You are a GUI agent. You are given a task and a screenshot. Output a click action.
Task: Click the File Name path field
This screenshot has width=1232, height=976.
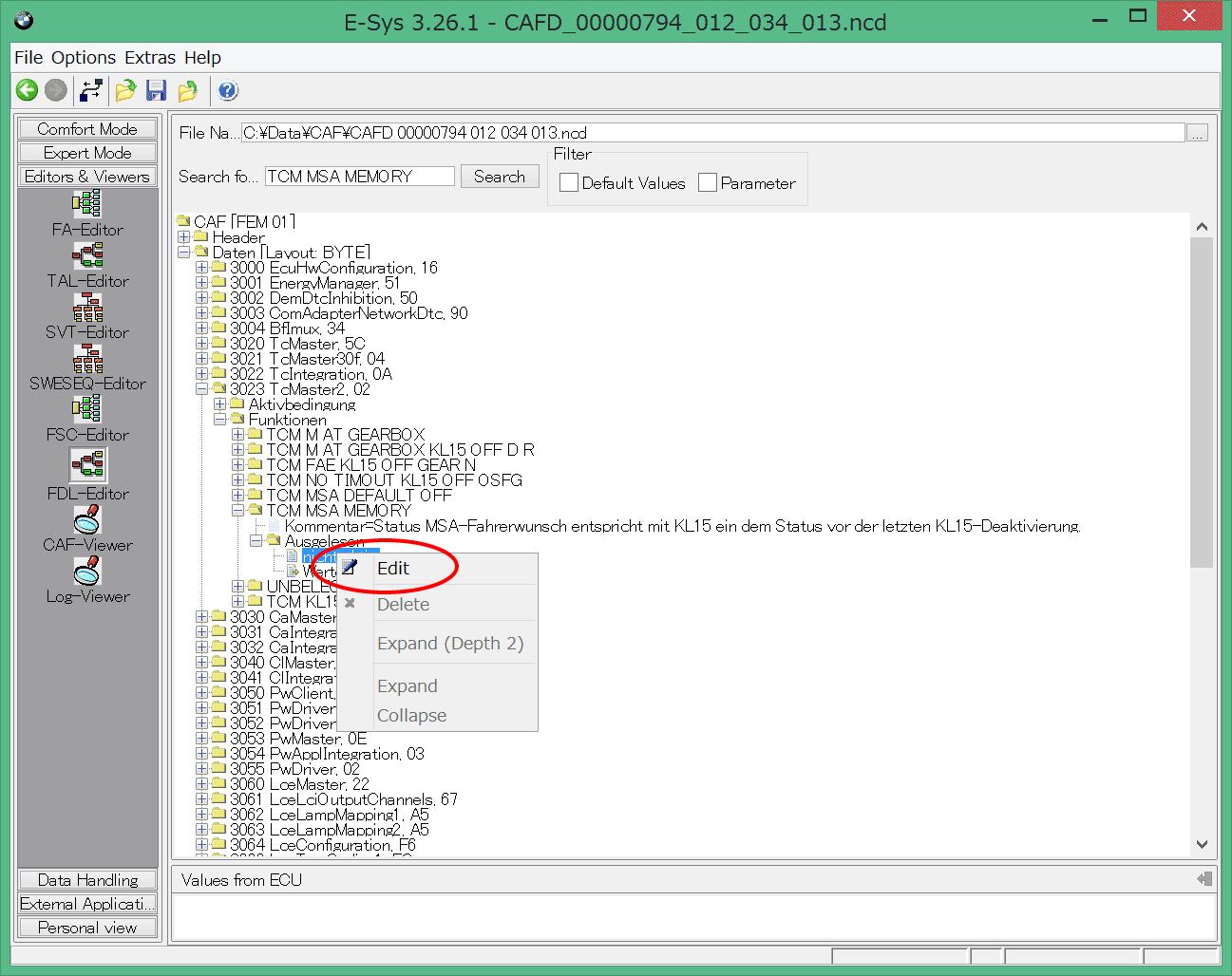point(712,133)
